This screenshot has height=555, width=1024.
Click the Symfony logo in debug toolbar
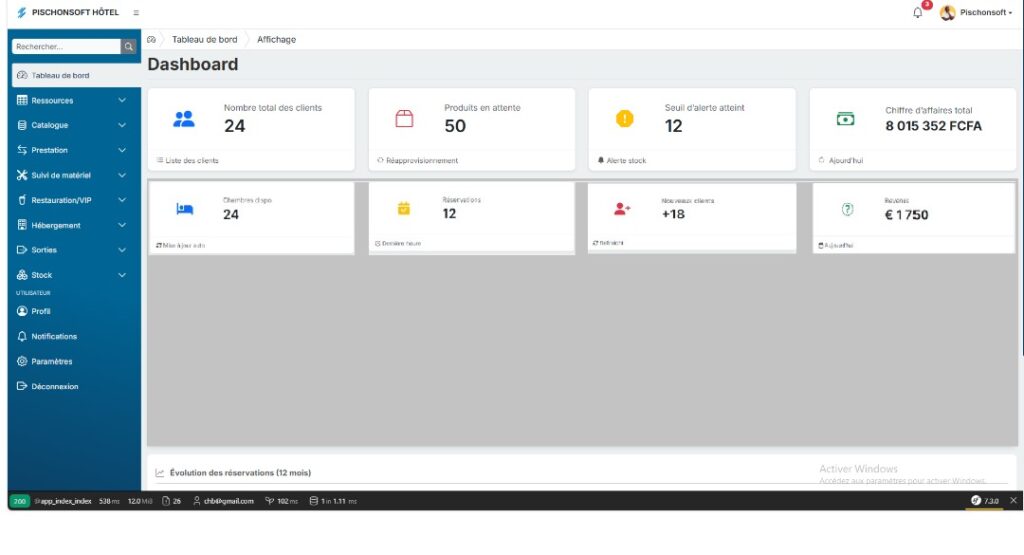pos(976,500)
